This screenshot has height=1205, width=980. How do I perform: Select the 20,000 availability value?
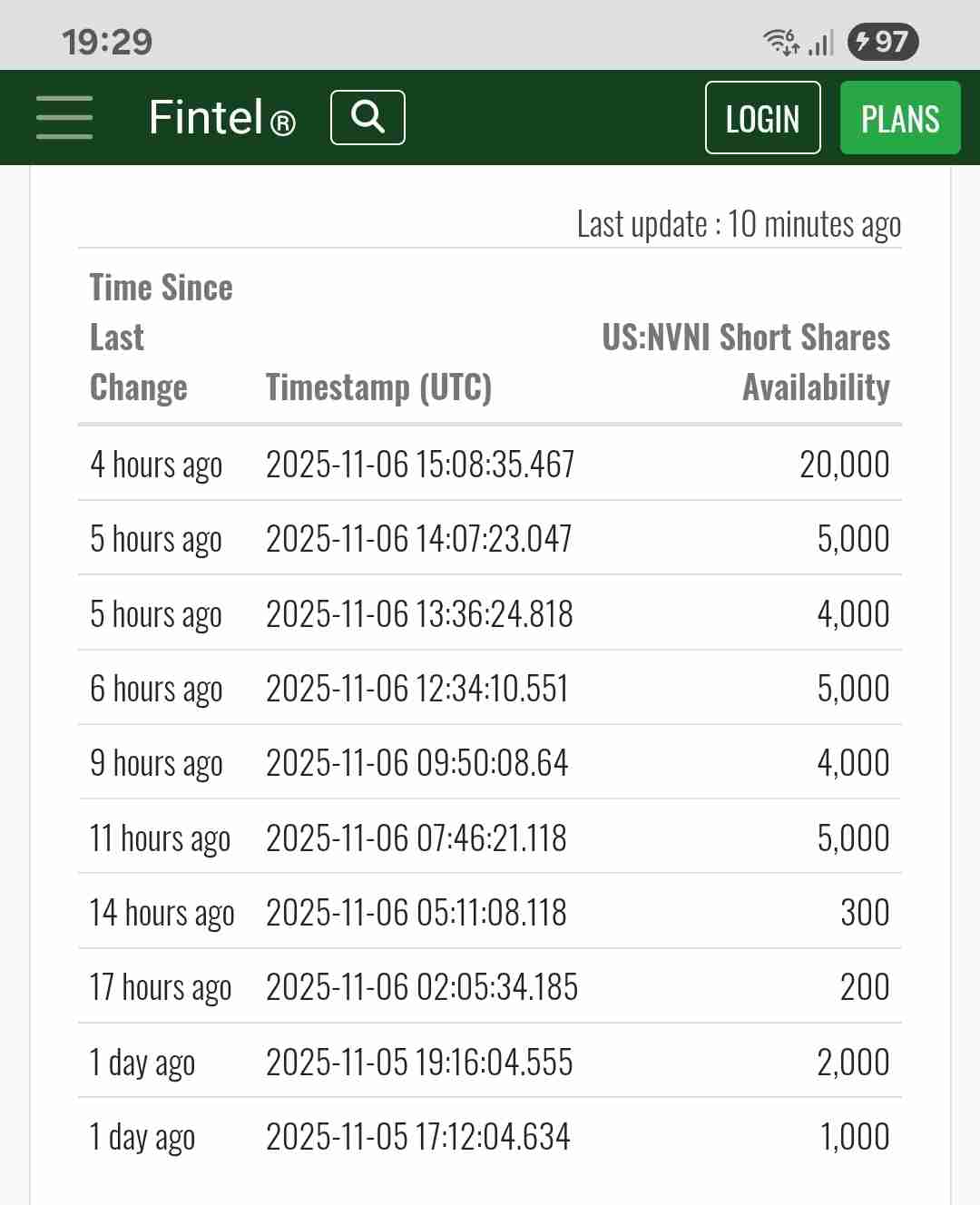845,465
